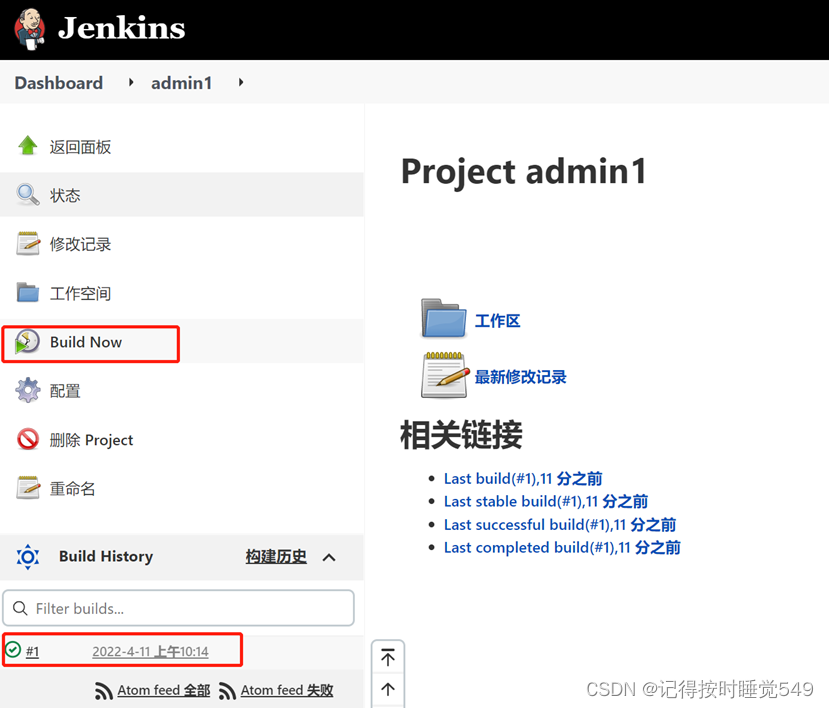Click the search magnifier in Filter builds
This screenshot has height=708, width=829.
coord(20,608)
